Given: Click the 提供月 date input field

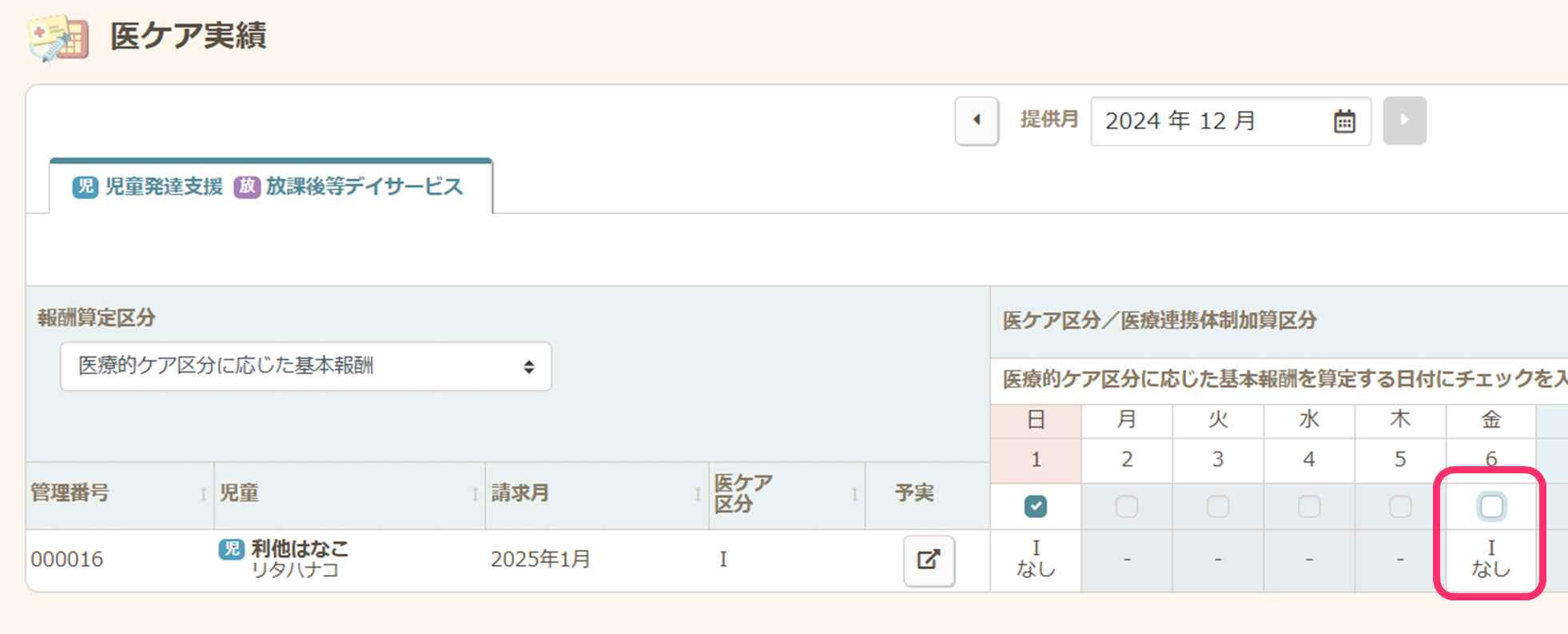Looking at the screenshot, I should click(x=1211, y=122).
